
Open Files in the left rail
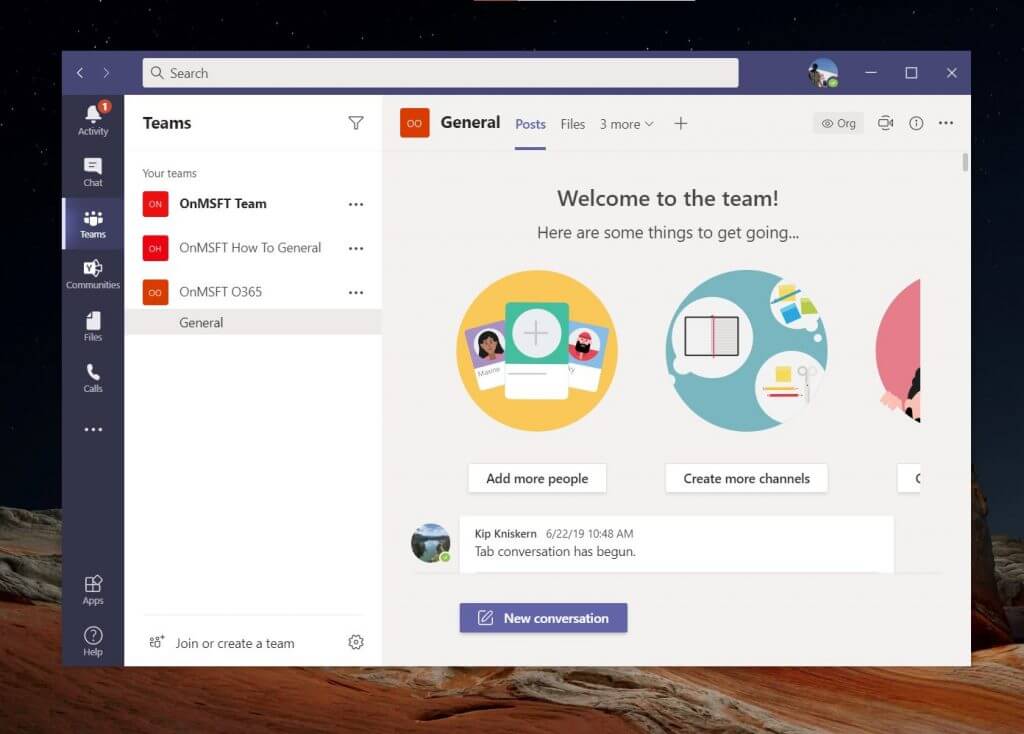(x=93, y=327)
